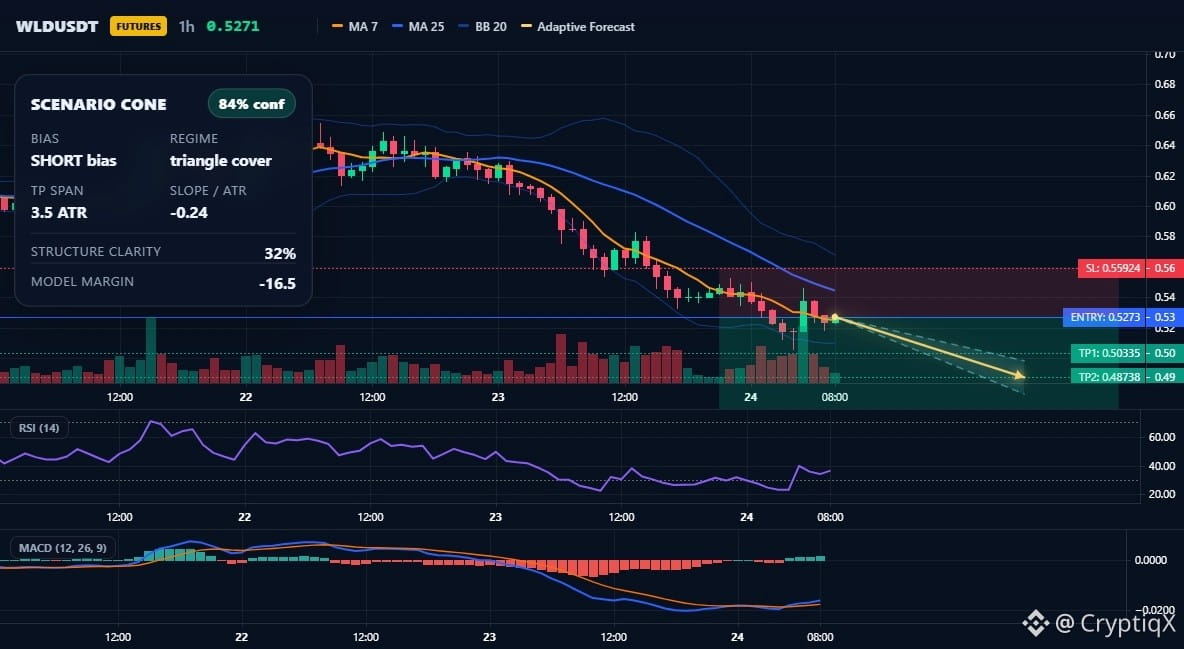Toggle the MA 7 legend entry
The height and width of the screenshot is (649, 1184).
click(355, 26)
